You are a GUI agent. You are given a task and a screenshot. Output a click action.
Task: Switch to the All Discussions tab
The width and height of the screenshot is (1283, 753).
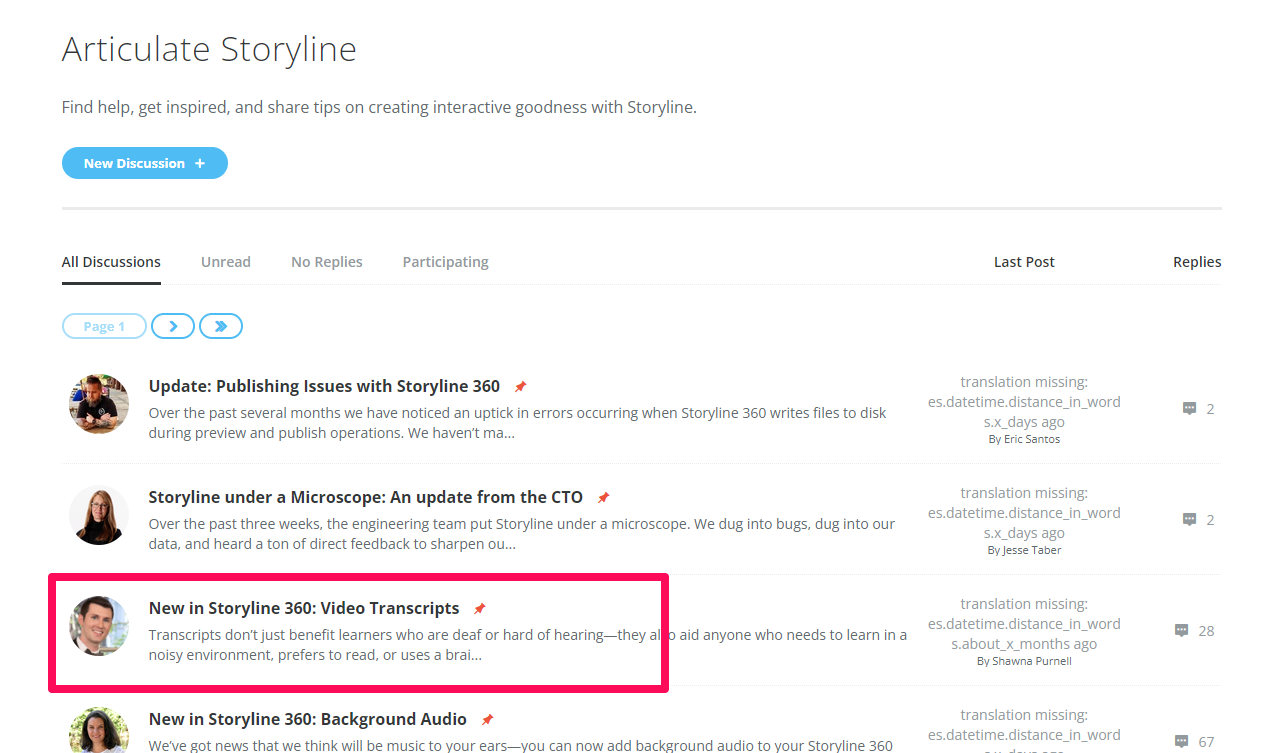111,262
